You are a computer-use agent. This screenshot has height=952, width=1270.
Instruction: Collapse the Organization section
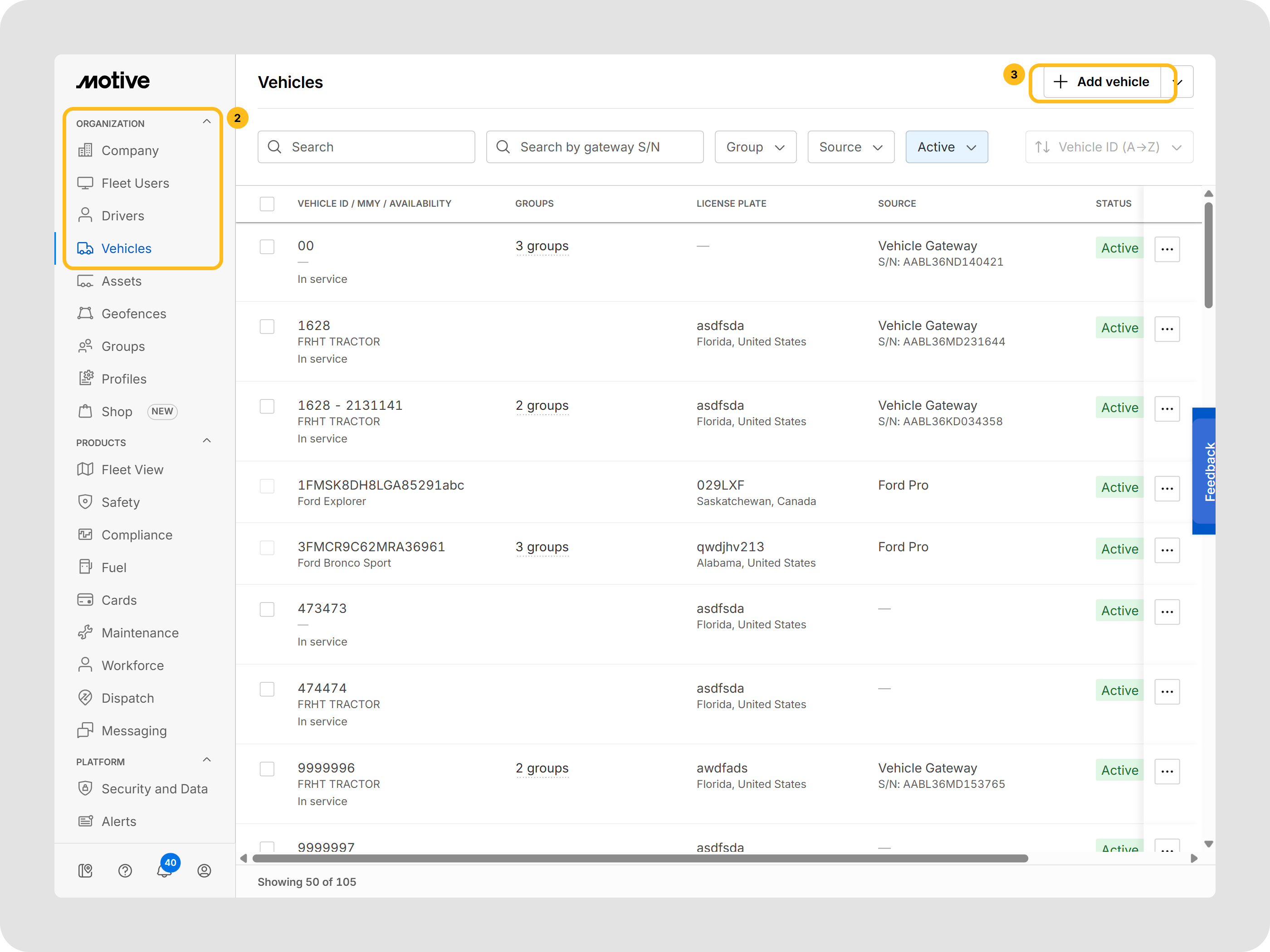point(207,121)
